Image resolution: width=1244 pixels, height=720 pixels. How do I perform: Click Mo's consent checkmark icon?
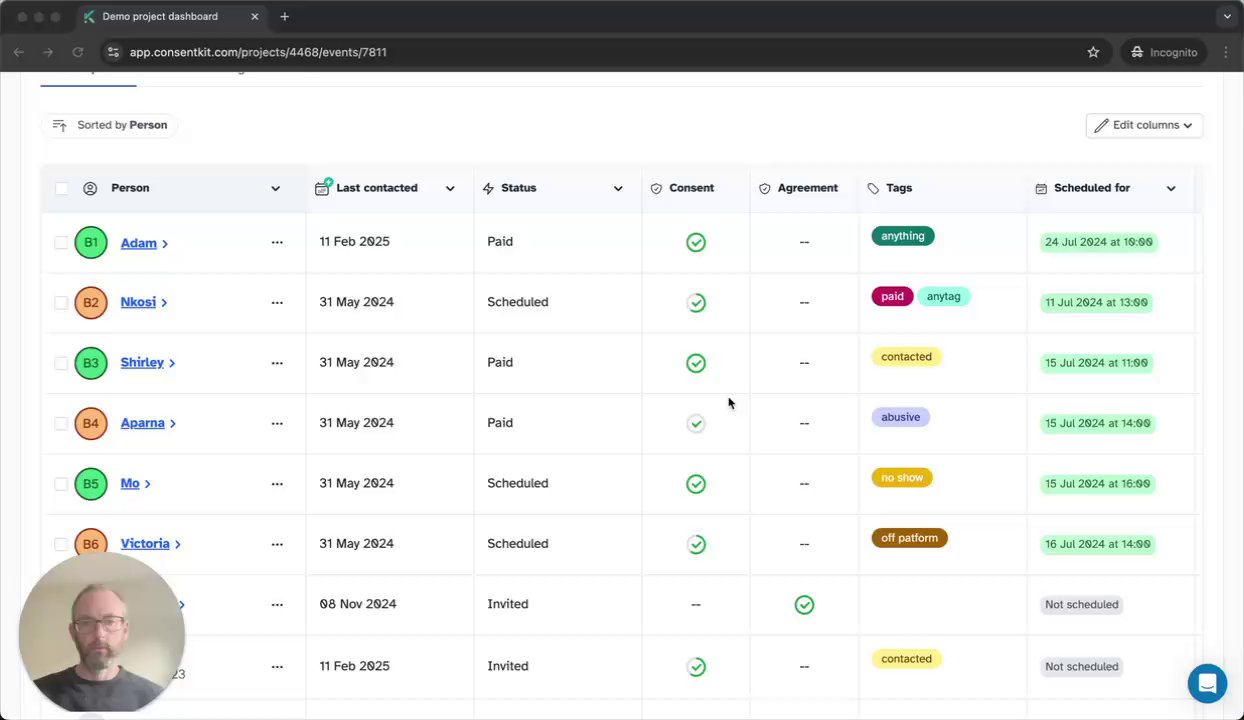click(x=696, y=484)
